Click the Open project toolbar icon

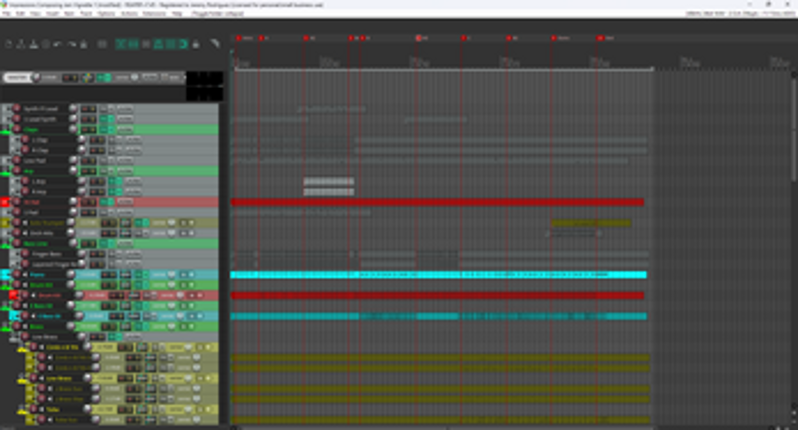point(21,45)
